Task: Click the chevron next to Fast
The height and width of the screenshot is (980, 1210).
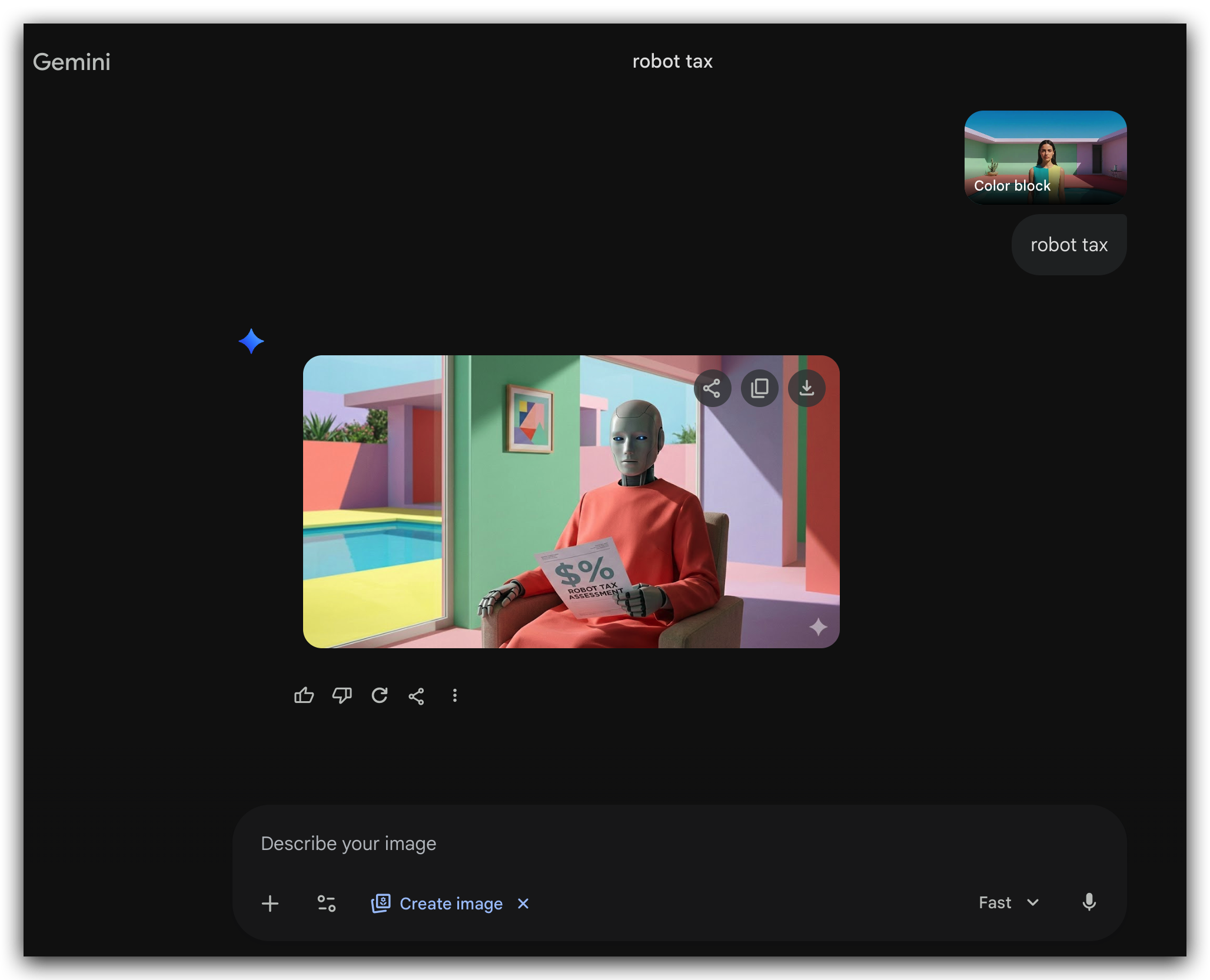Action: 1033,902
